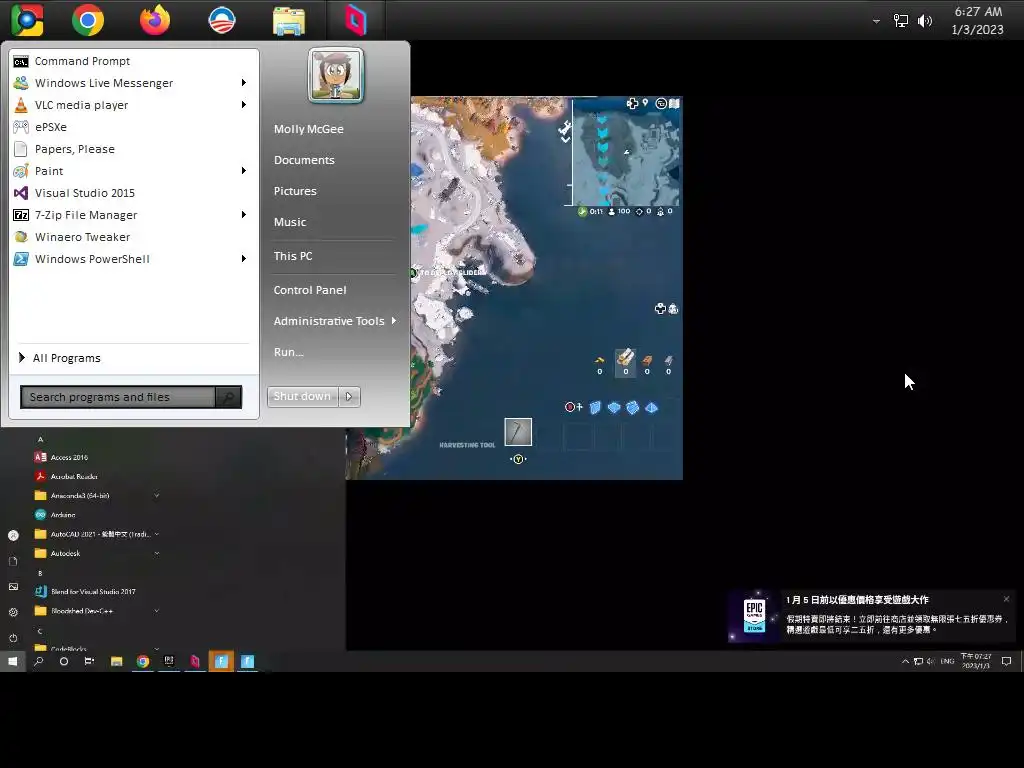Image resolution: width=1024 pixels, height=768 pixels.
Task: Open Molly McGee user folder link
Action: (x=308, y=129)
